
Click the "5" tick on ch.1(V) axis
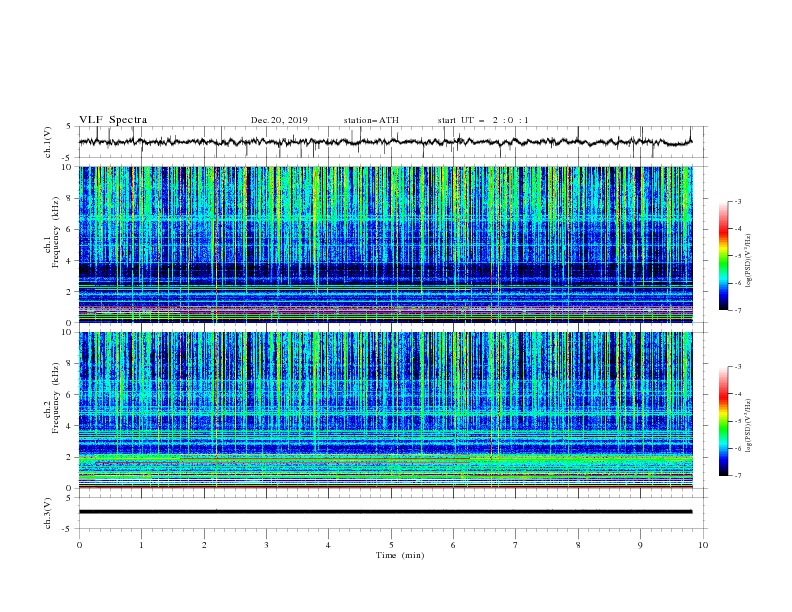(x=69, y=126)
